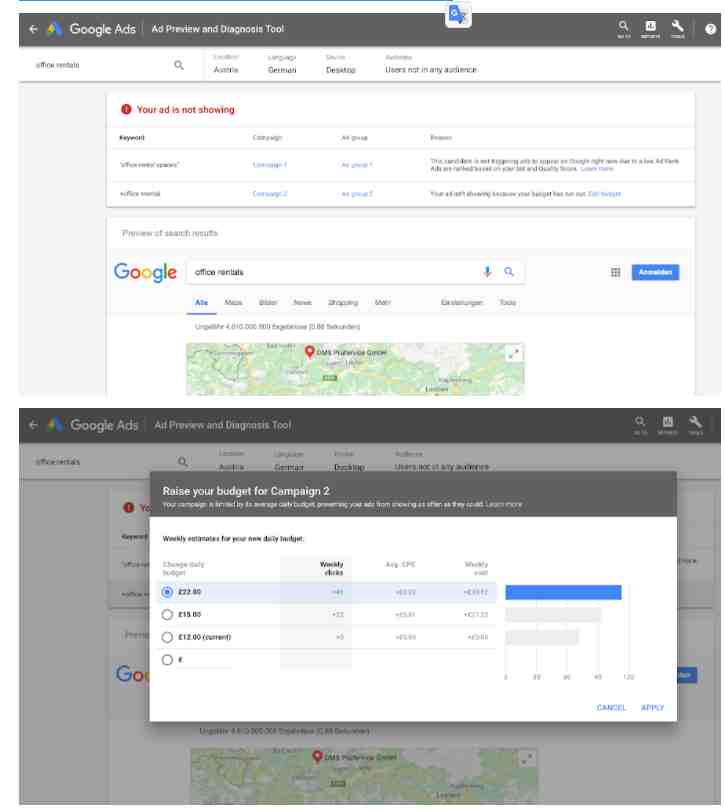This screenshot has height=809, width=725.
Task: Switch to the Shopping results tab
Action: [343, 303]
